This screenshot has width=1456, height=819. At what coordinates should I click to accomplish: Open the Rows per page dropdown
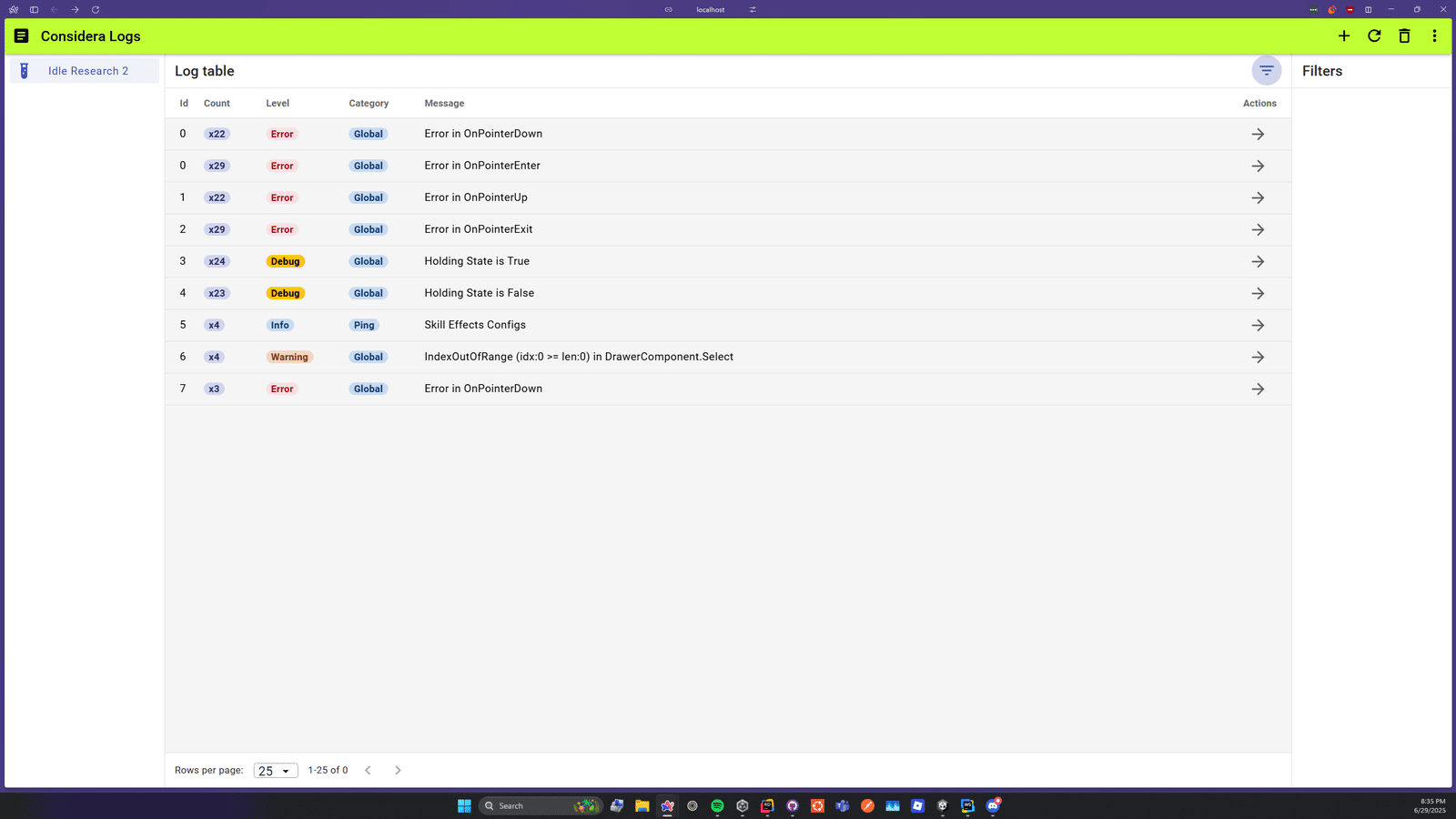pyautogui.click(x=275, y=771)
